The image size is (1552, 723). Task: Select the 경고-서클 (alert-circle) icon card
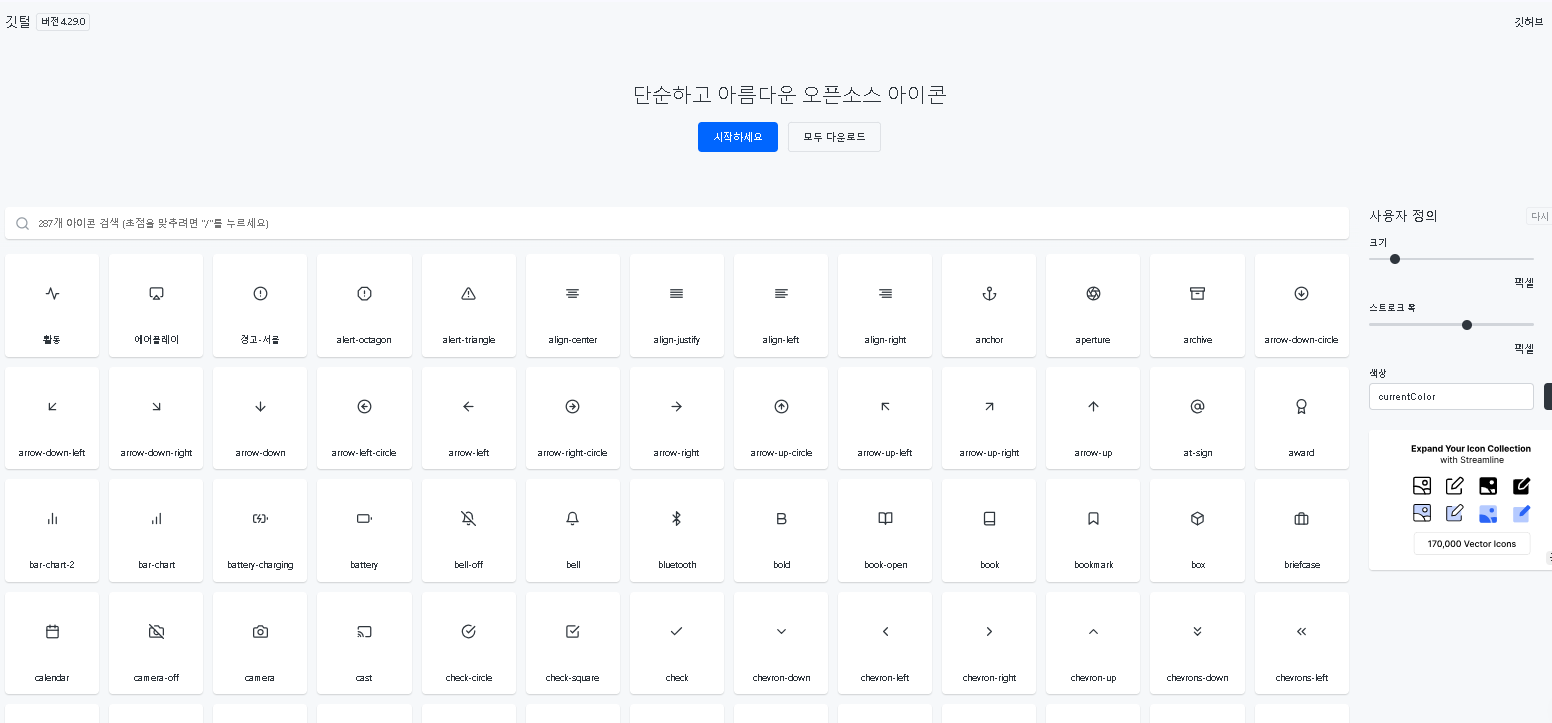[260, 305]
